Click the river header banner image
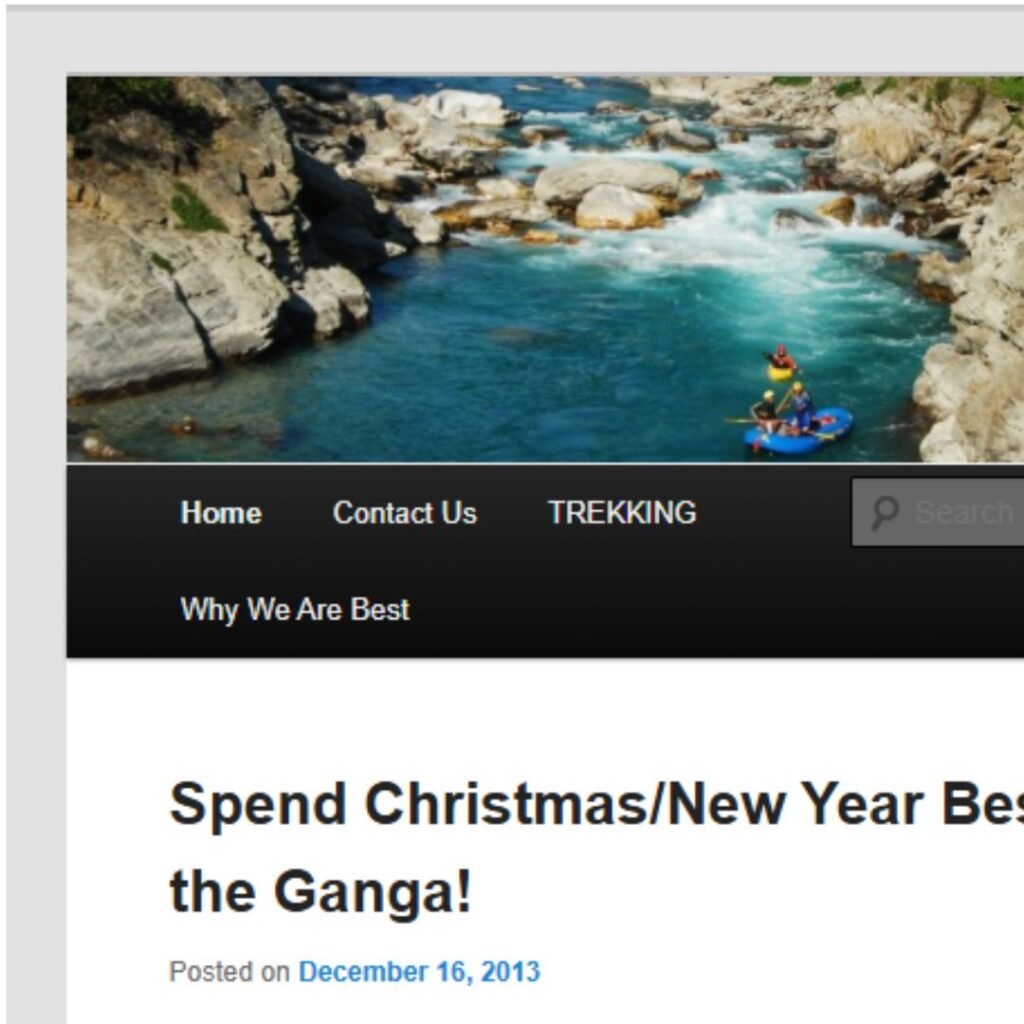The height and width of the screenshot is (1024, 1024). tap(545, 269)
